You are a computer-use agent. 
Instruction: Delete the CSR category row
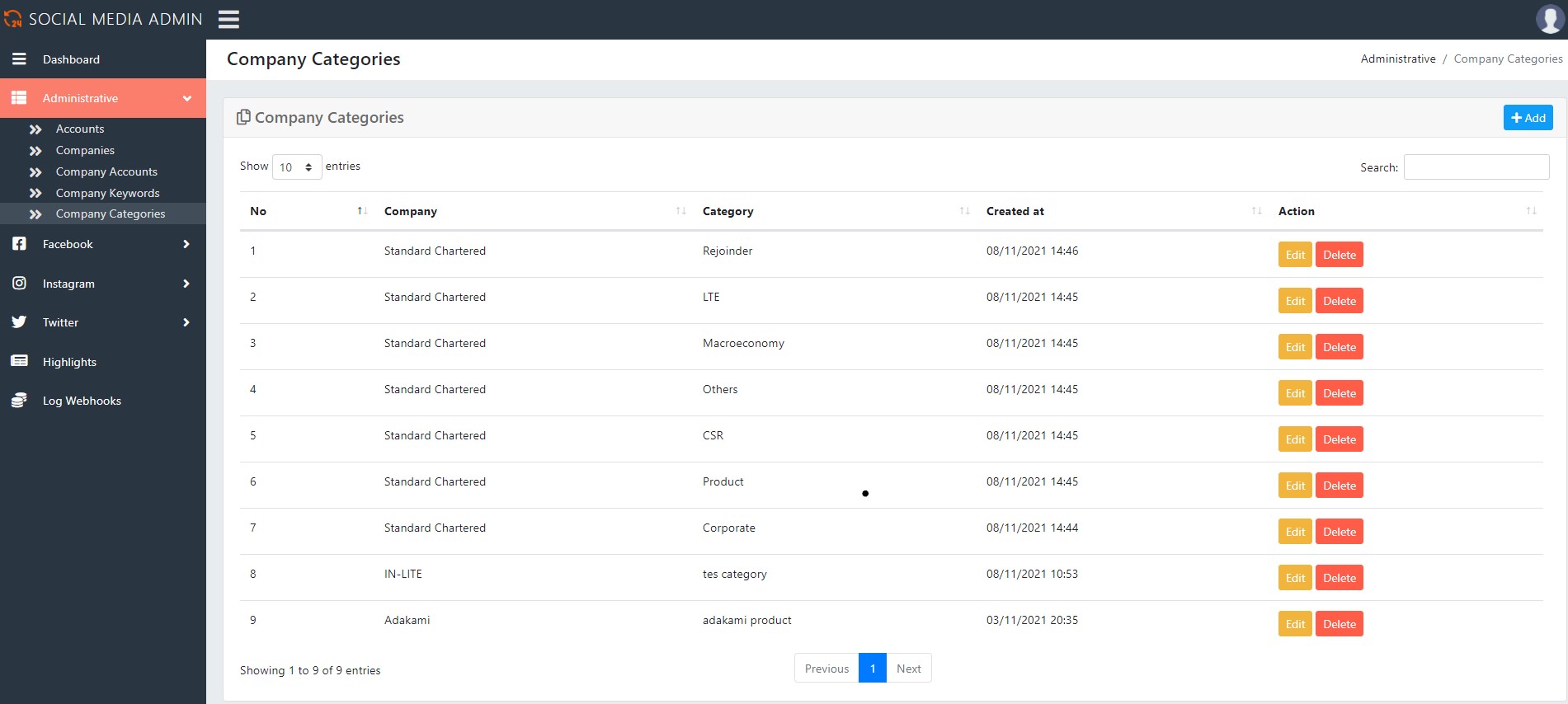[1340, 439]
